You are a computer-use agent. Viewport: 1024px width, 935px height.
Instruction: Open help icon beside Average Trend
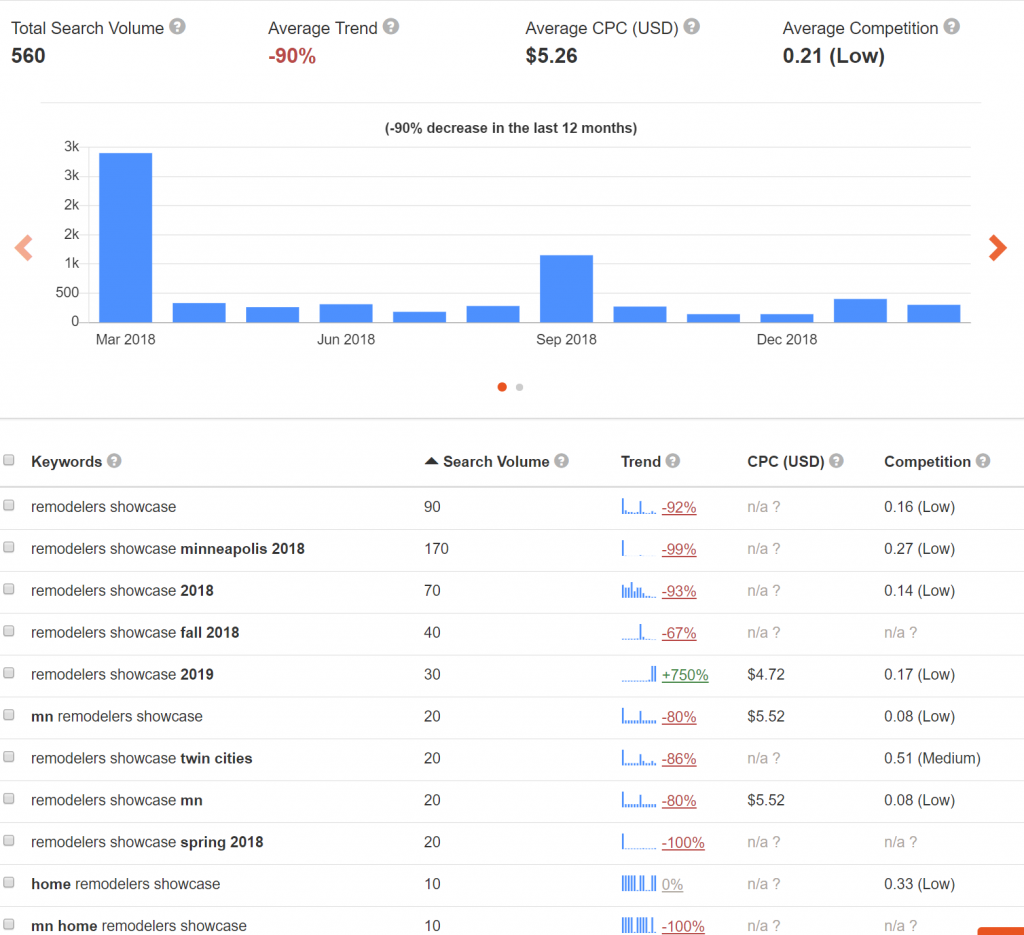[391, 27]
